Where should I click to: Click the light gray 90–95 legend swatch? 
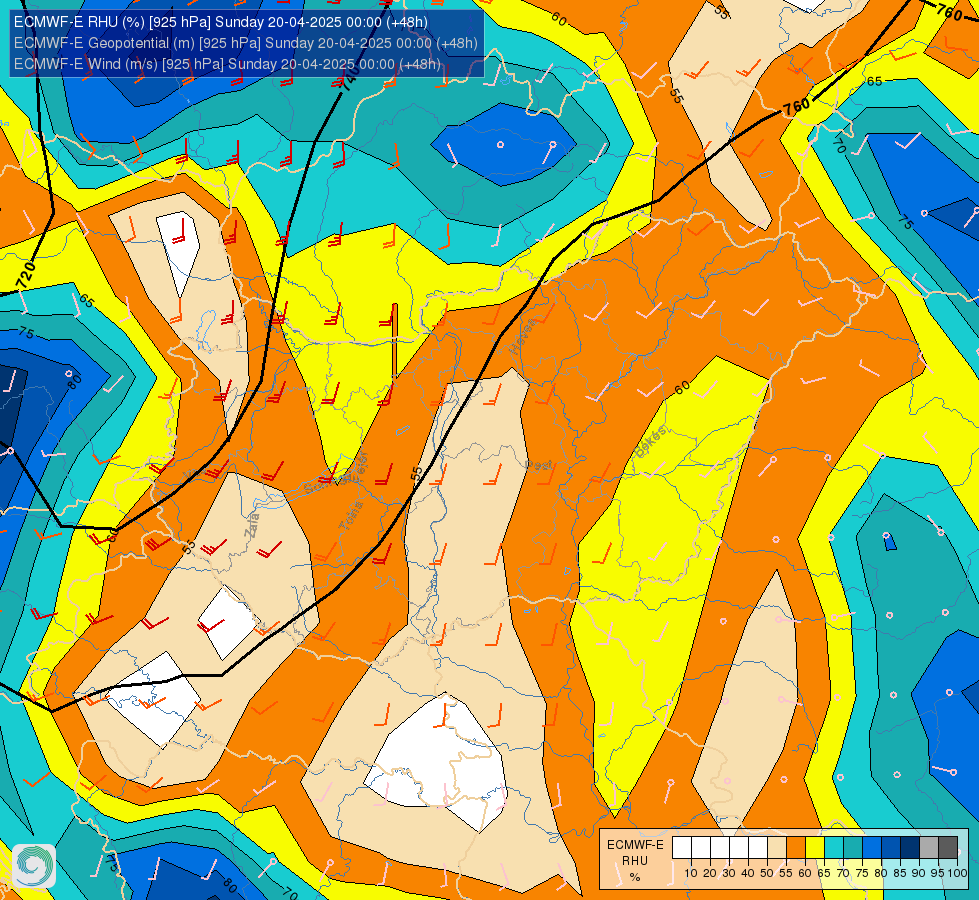tap(929, 848)
